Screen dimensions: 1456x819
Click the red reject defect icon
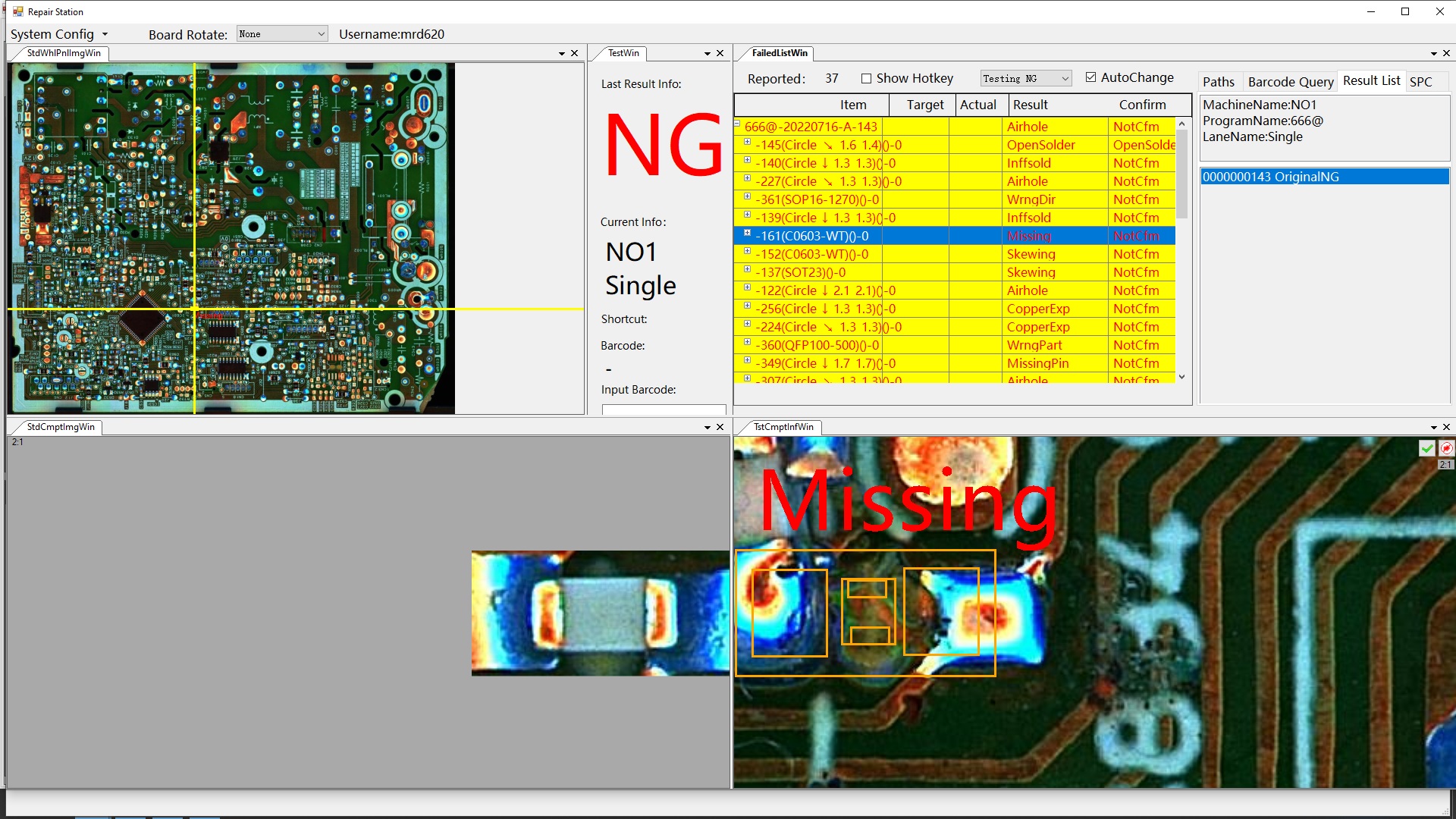pos(1446,448)
